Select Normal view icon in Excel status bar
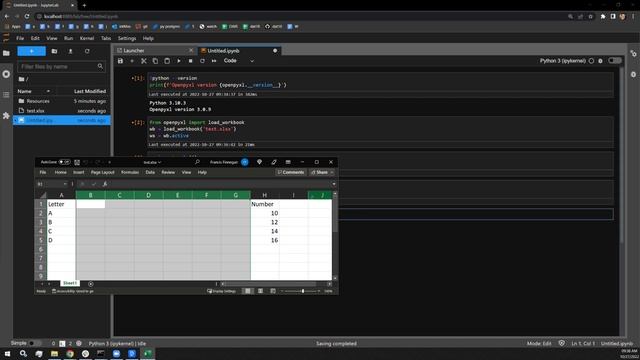The width and height of the screenshot is (640, 360). coord(248,291)
